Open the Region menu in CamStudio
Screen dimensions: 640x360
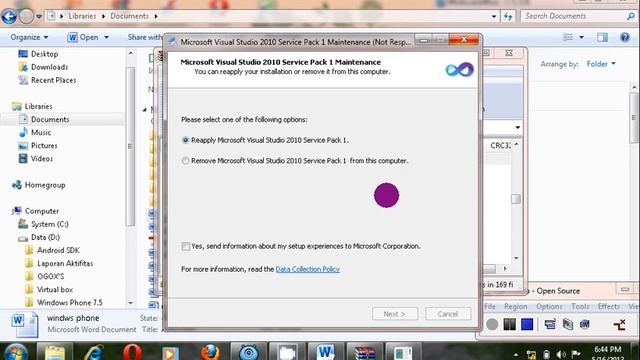515,306
